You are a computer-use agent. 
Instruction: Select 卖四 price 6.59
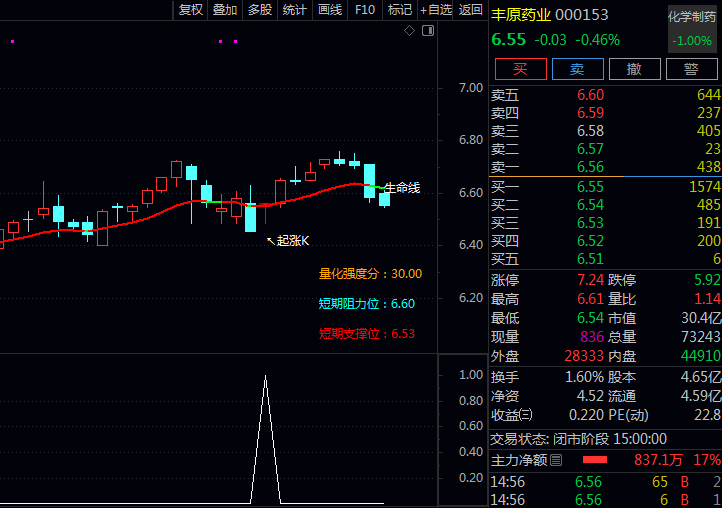(590, 113)
